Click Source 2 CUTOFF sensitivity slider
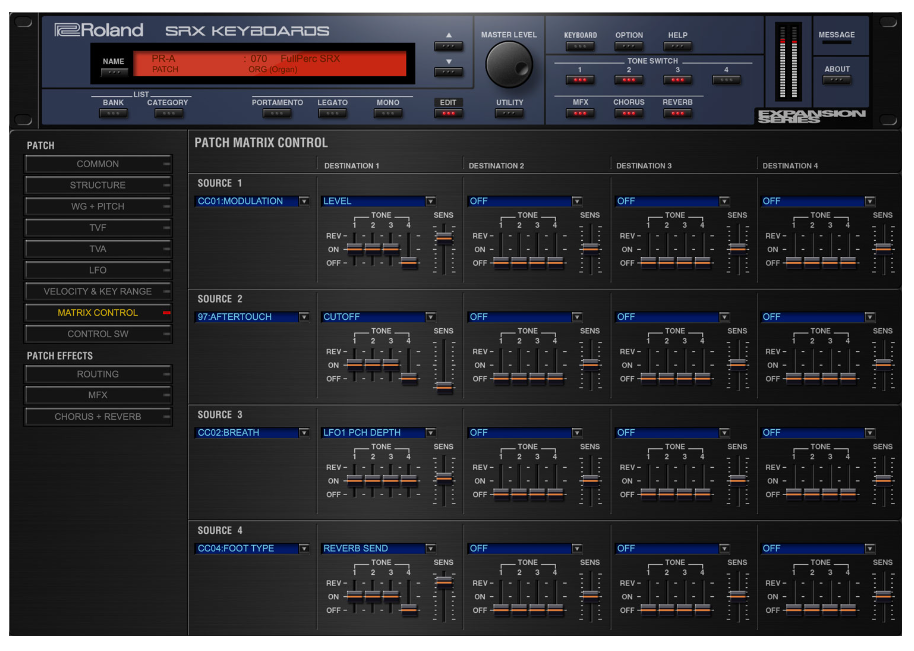Image resolution: width=914 pixels, height=651 pixels. coord(444,386)
